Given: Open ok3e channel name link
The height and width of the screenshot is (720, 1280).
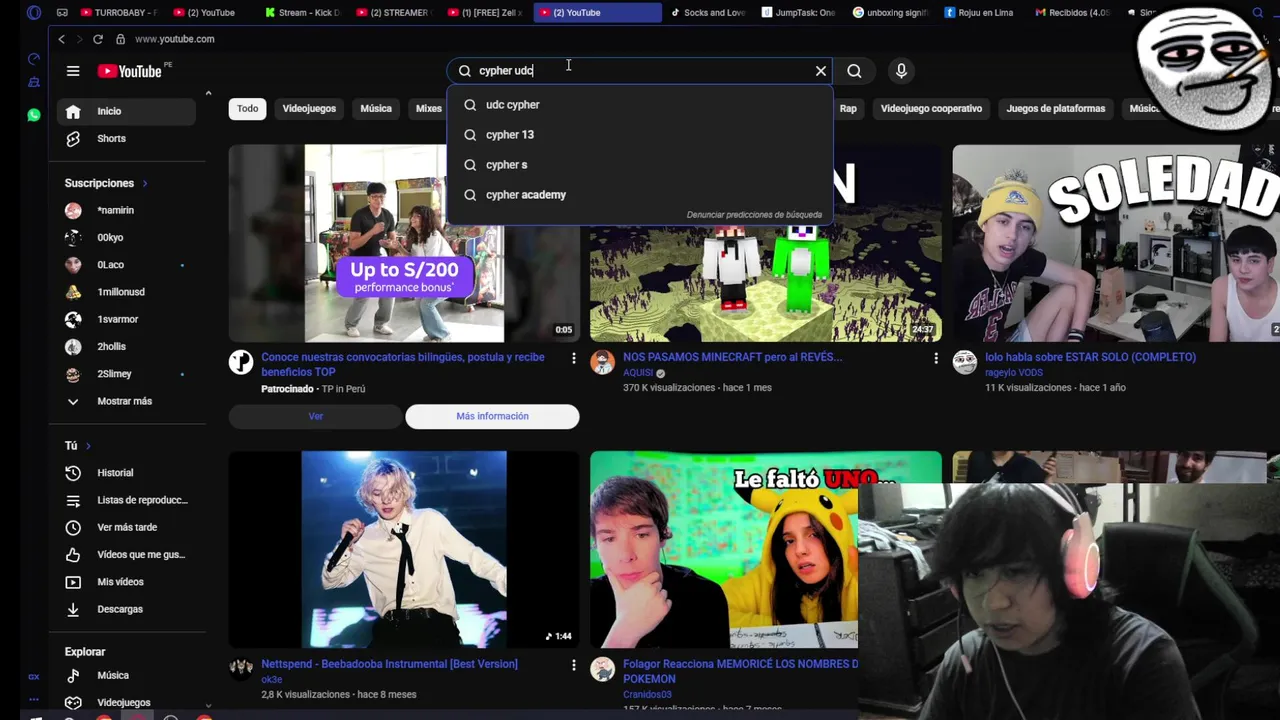Looking at the screenshot, I should tap(272, 680).
